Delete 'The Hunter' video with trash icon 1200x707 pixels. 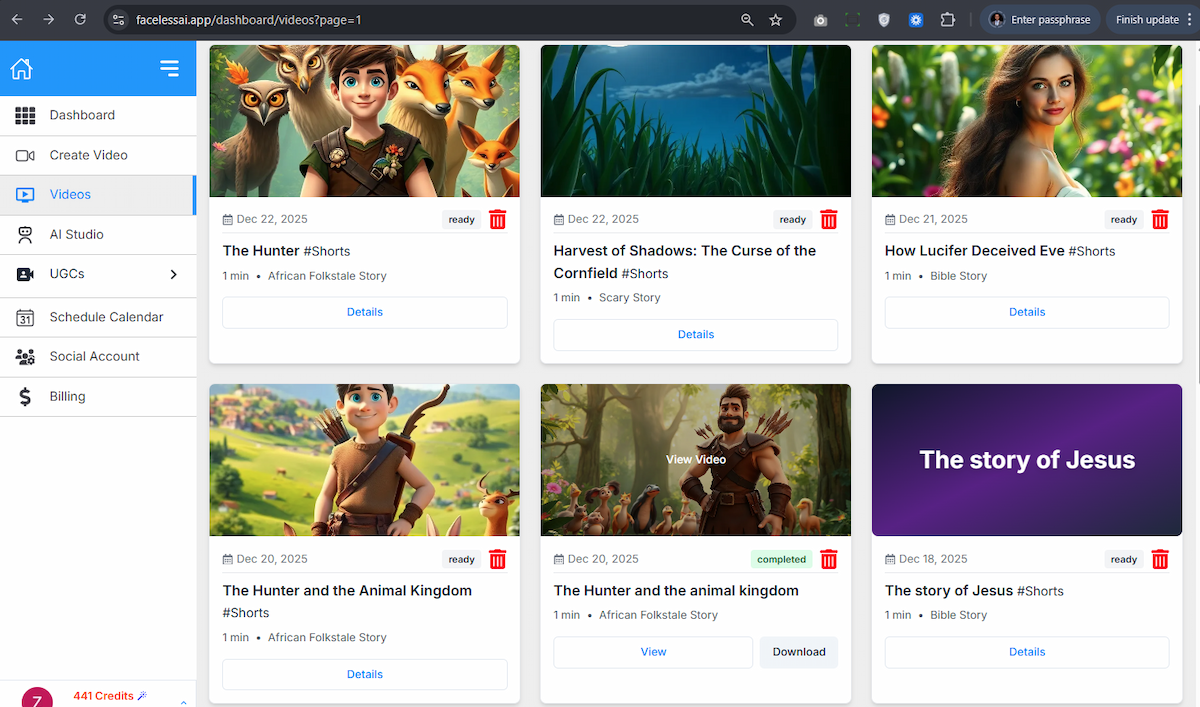497,219
